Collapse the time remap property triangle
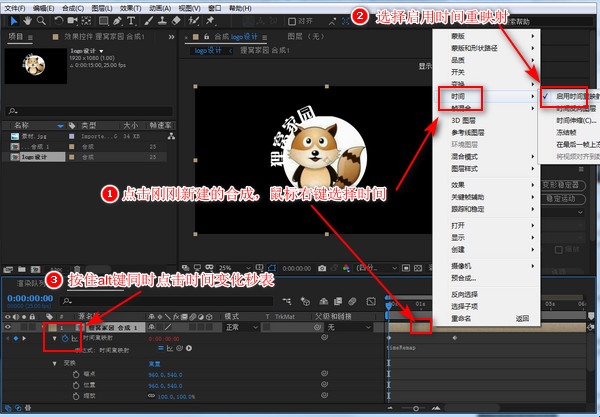Viewport: 600px width, 417px height. (54, 338)
